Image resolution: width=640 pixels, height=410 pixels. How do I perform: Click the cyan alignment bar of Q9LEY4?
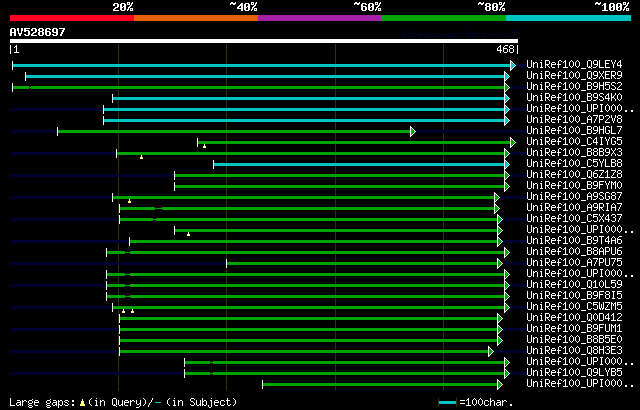tap(261, 65)
